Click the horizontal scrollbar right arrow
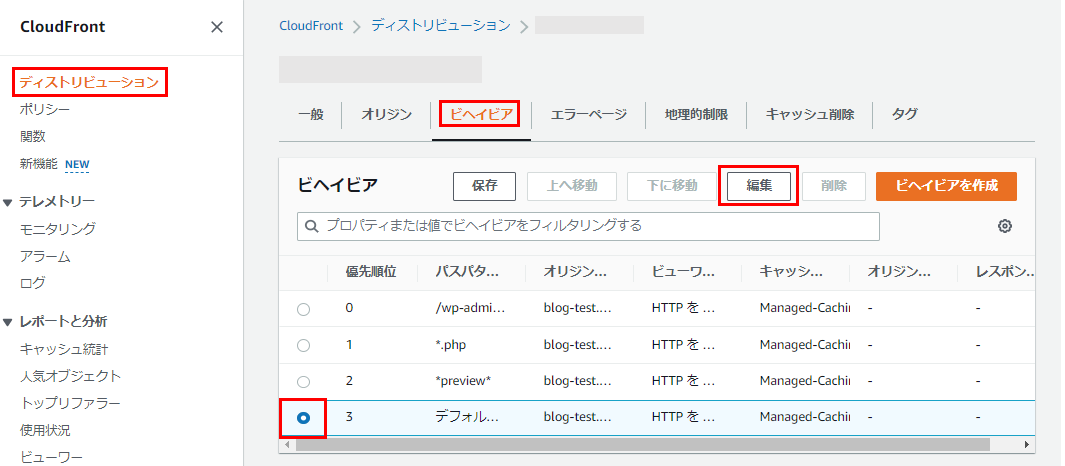 (x=1027, y=444)
